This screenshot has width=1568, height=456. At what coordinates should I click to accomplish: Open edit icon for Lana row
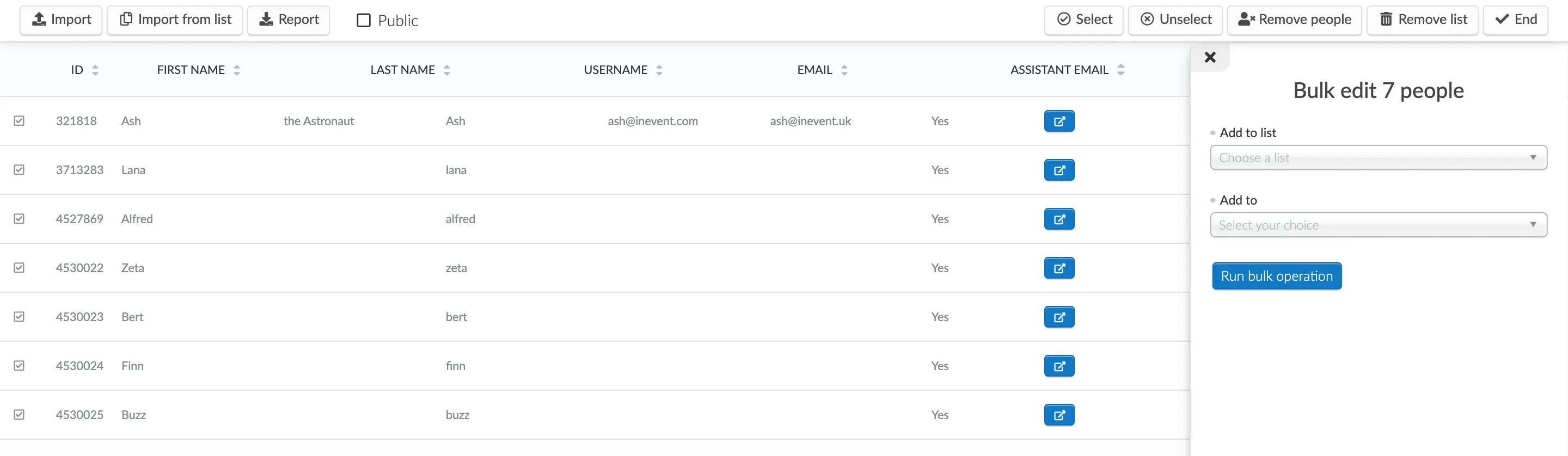click(1059, 170)
